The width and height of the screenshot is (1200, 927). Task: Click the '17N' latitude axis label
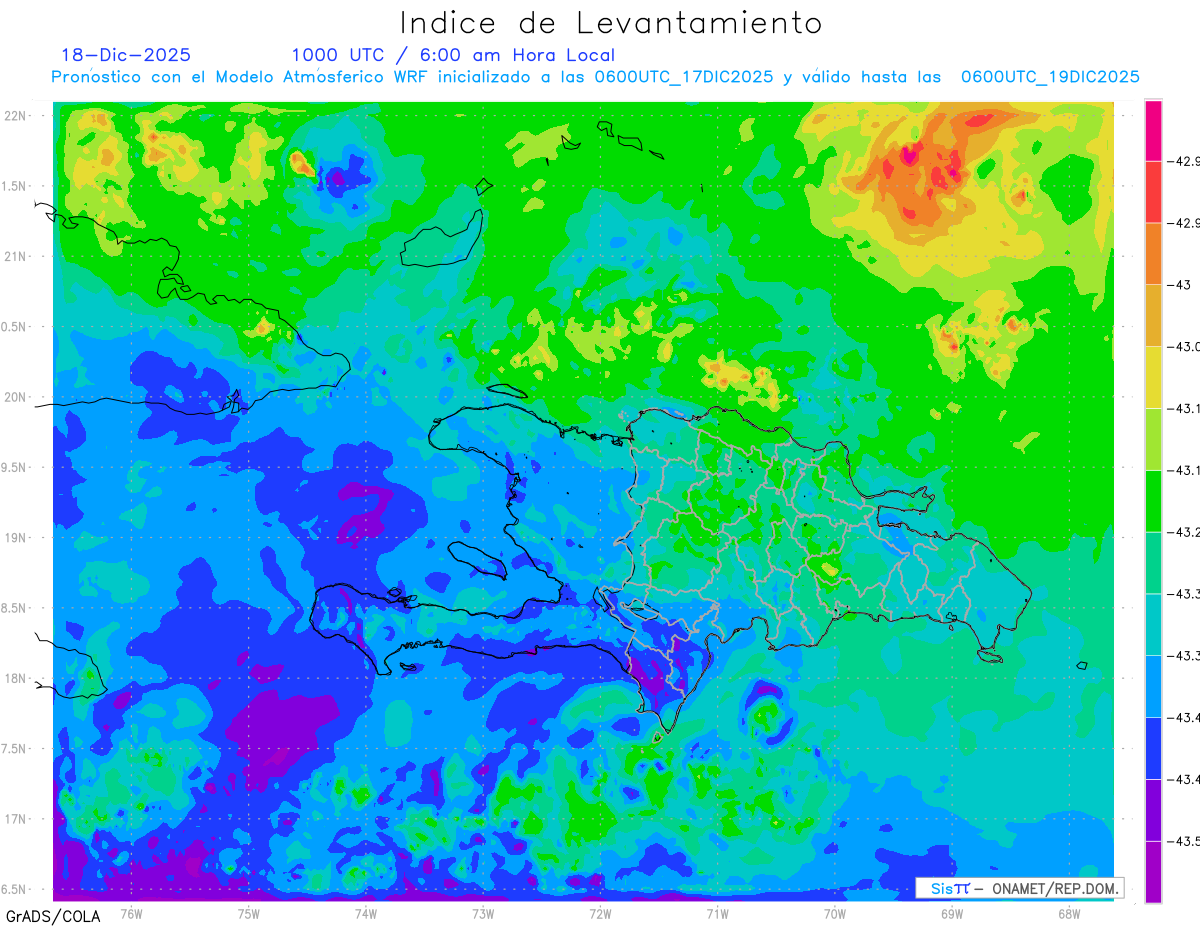coord(15,820)
